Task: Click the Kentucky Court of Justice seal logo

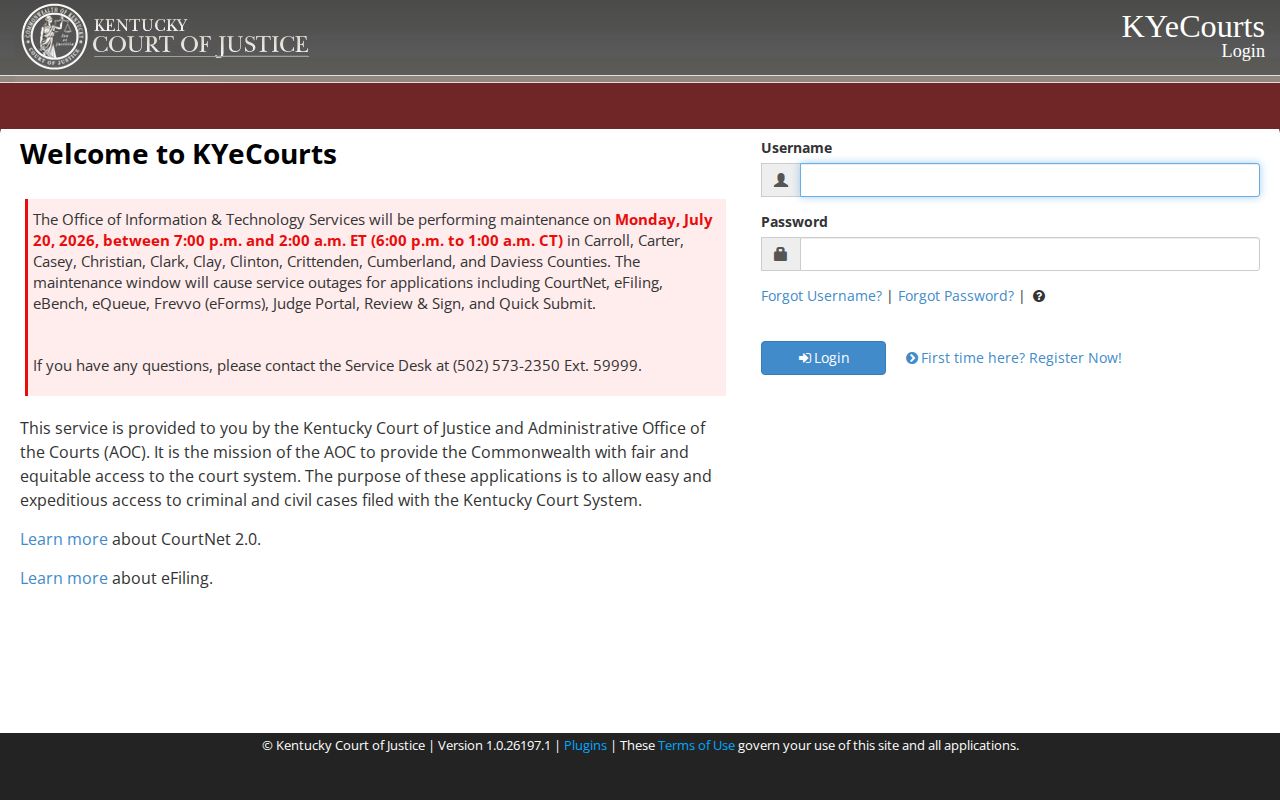Action: click(54, 37)
